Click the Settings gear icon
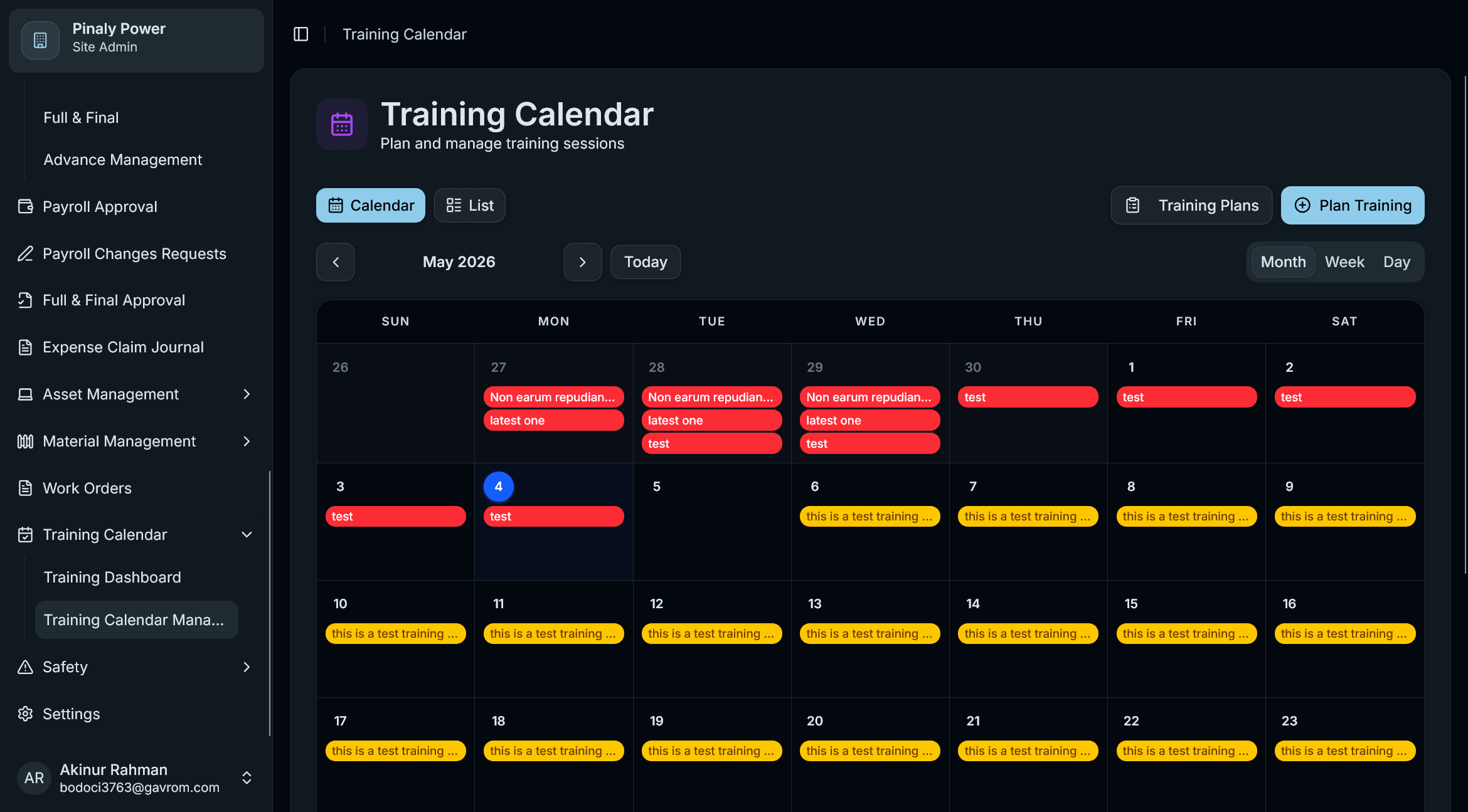 coord(25,714)
